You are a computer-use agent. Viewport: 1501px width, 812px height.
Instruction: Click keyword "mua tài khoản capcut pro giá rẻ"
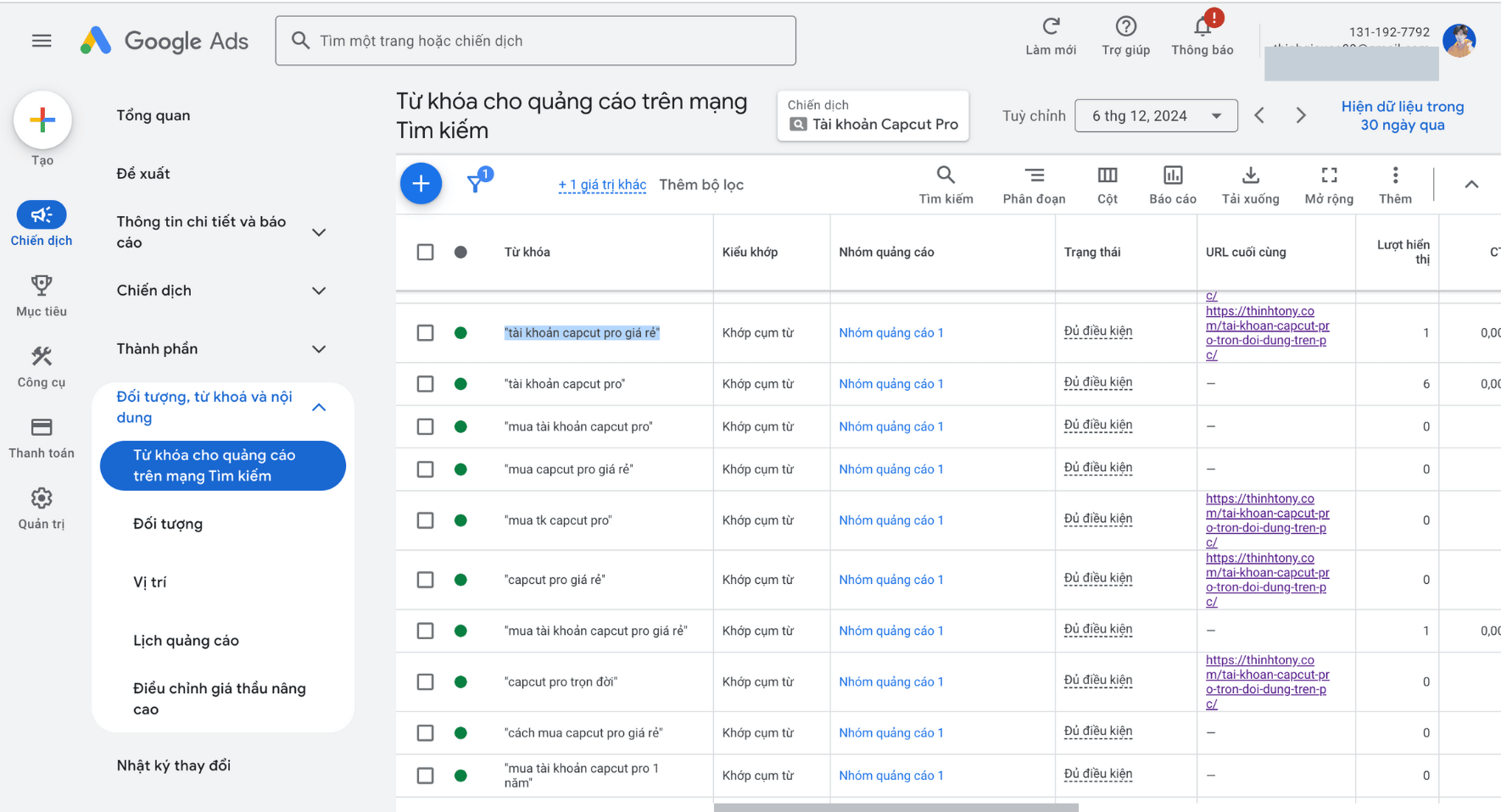click(x=595, y=631)
